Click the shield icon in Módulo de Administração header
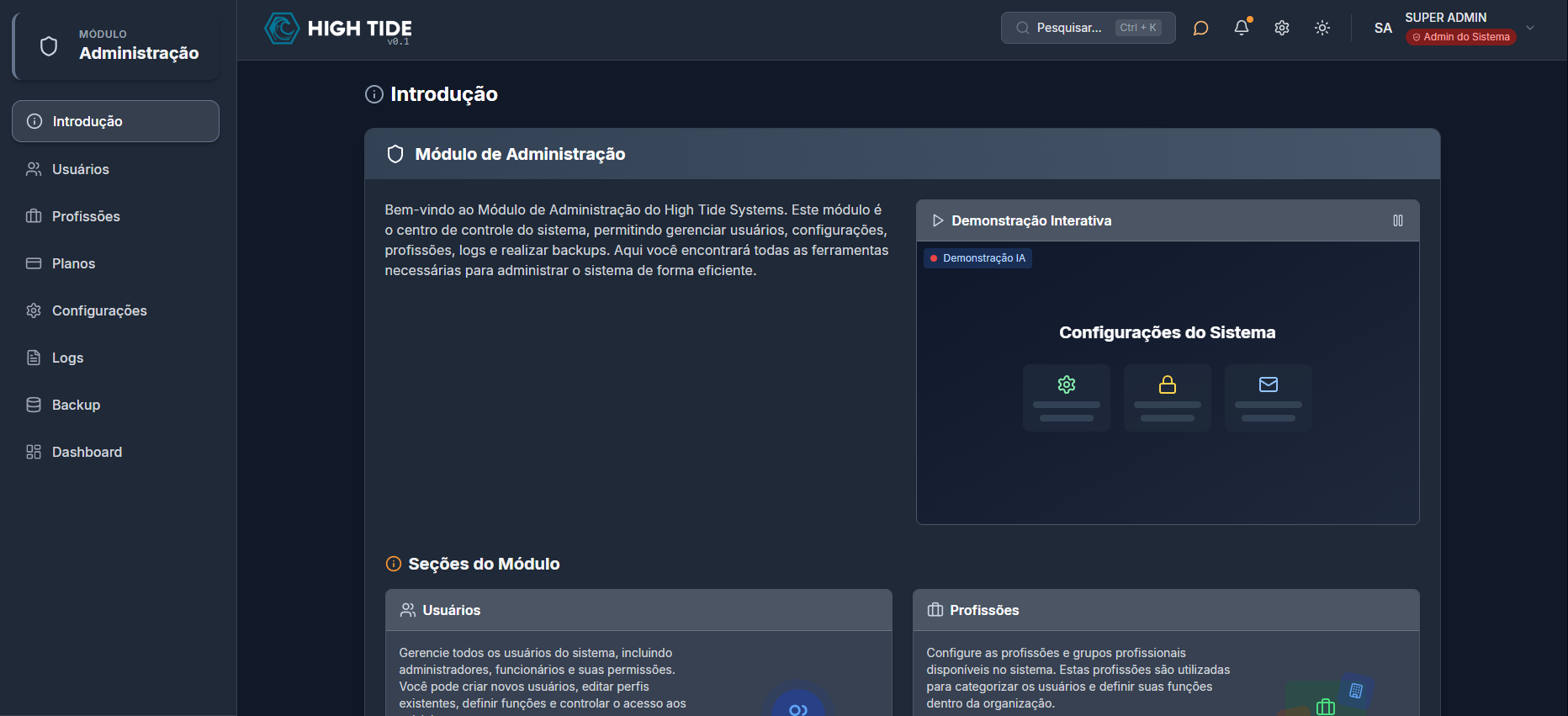Screen dimensions: 1568x716 (x=395, y=154)
